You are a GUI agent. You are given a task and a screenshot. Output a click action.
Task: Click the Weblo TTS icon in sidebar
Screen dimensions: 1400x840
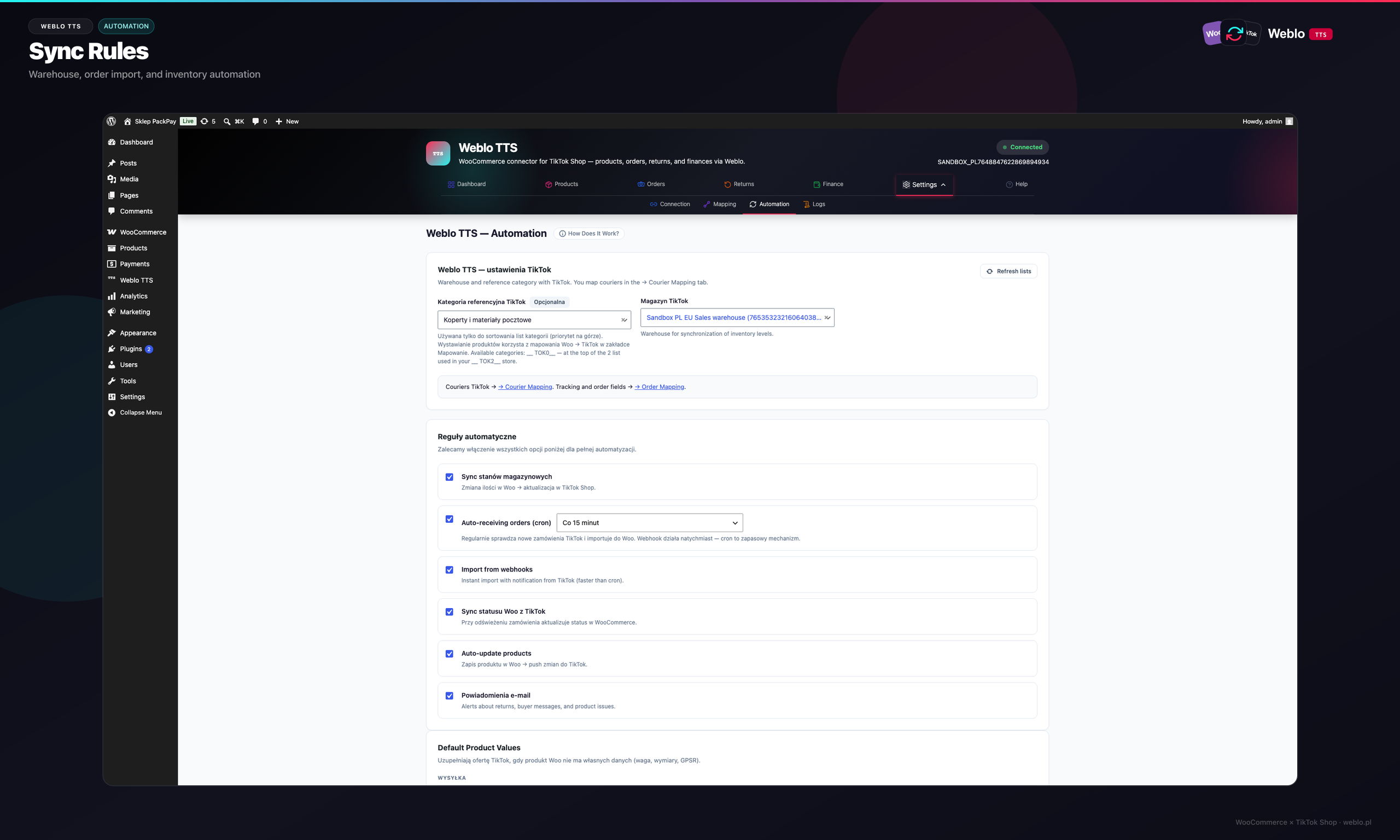click(x=112, y=279)
